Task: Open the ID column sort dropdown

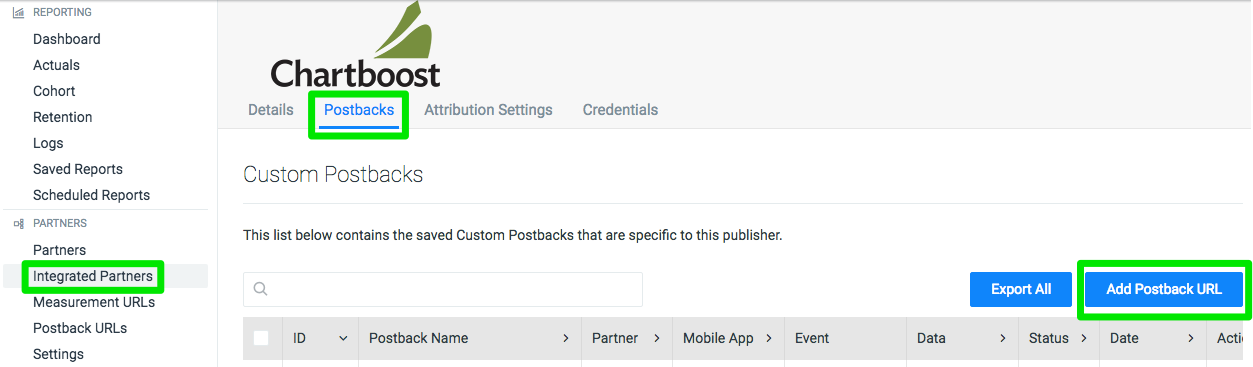Action: (x=343, y=339)
